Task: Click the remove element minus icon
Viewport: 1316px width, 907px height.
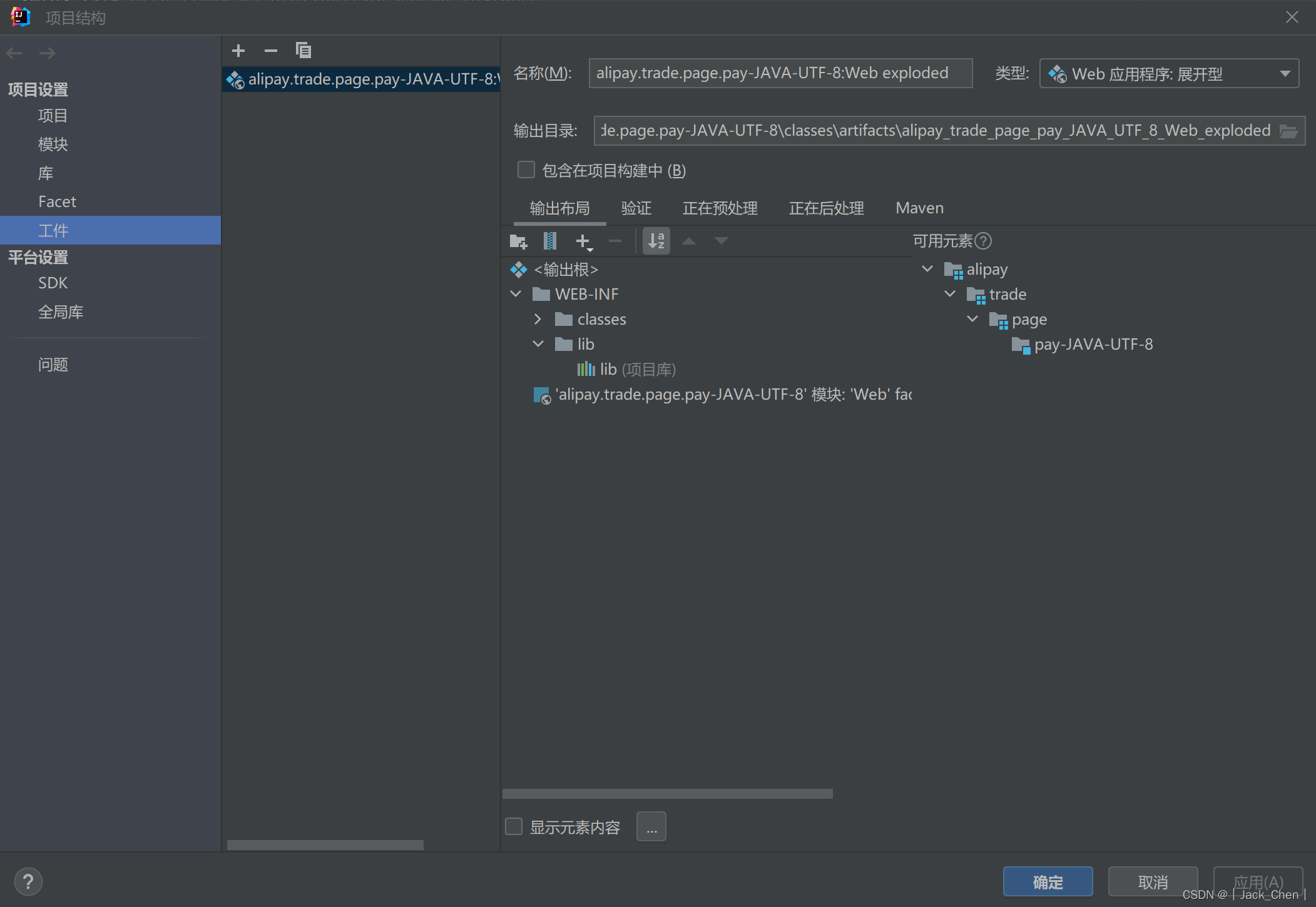Action: (x=615, y=241)
